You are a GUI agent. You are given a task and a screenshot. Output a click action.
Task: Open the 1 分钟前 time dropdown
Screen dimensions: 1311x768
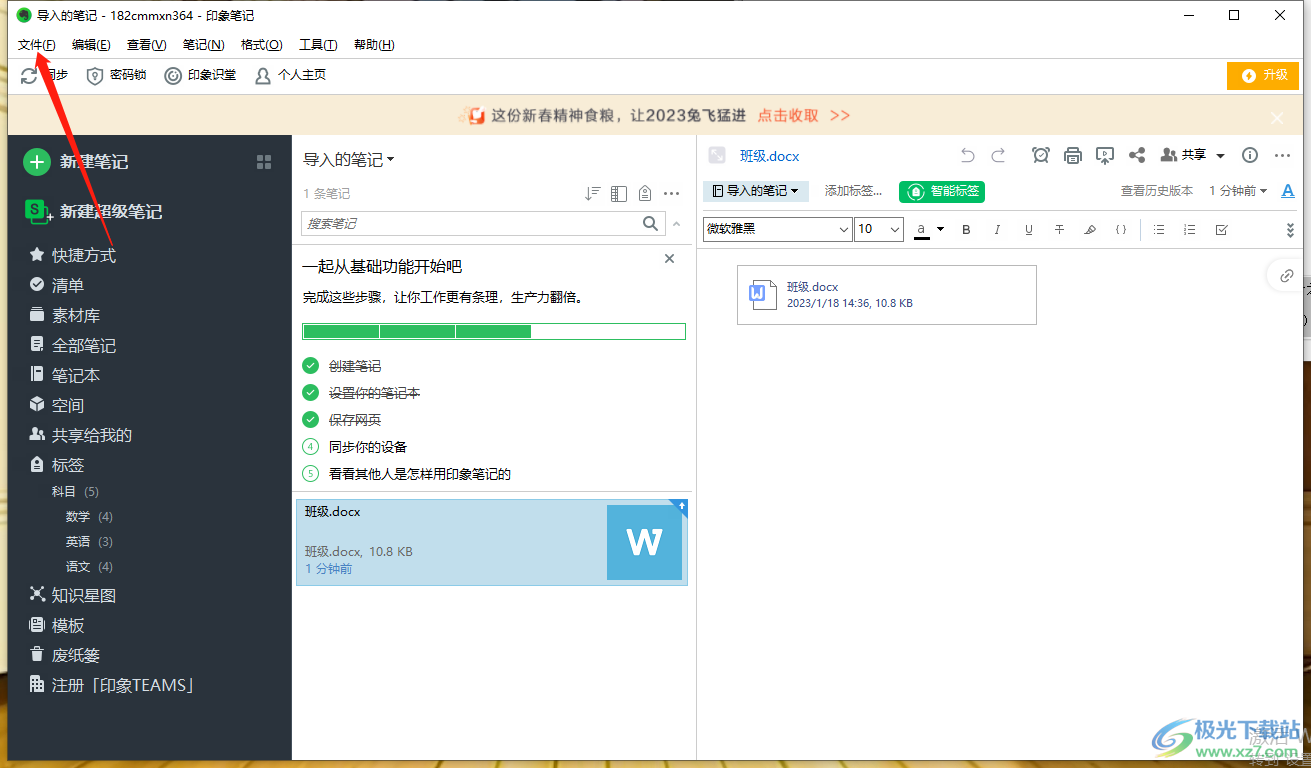1238,191
